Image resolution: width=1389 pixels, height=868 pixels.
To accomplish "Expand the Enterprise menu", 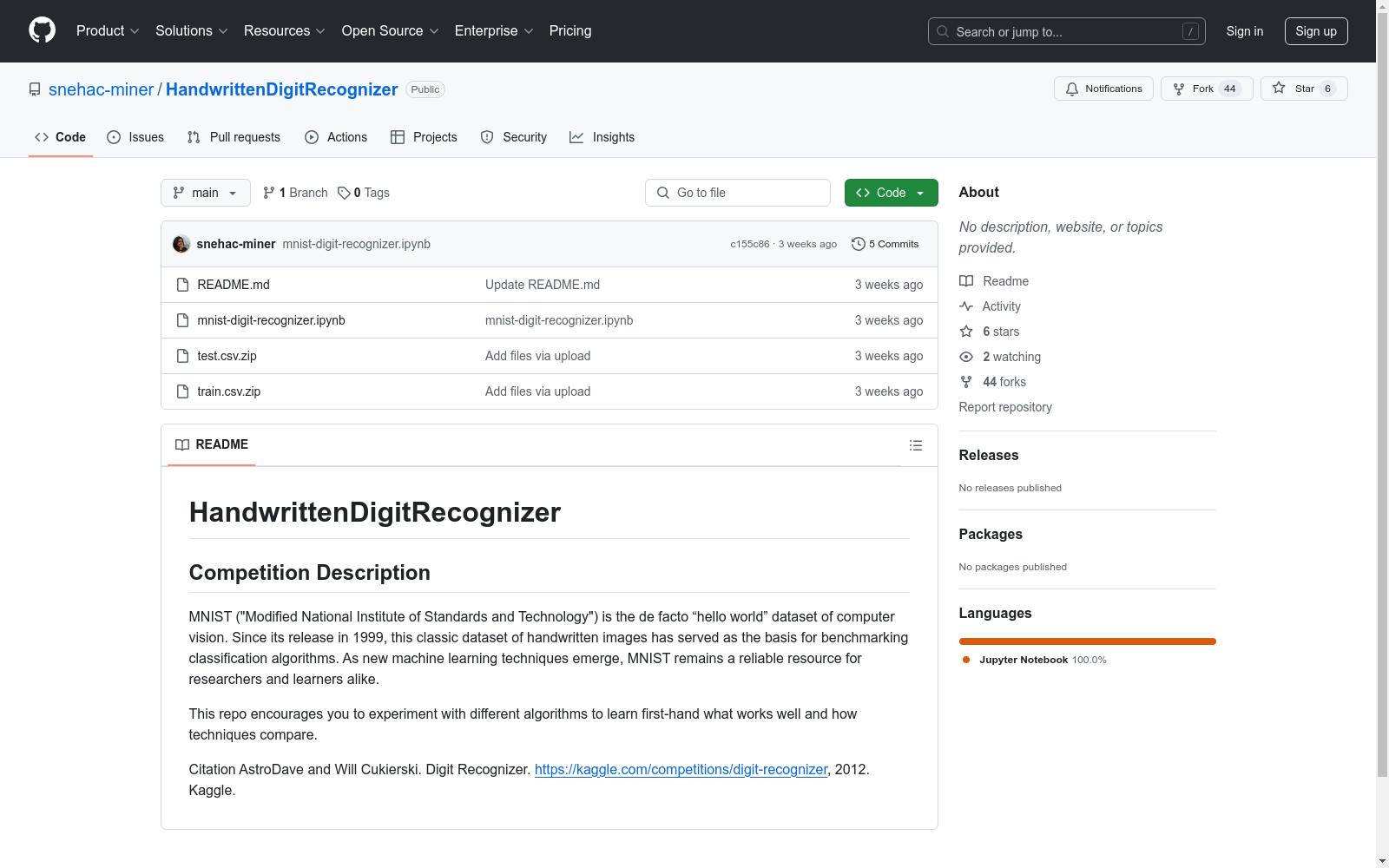I will 494,31.
